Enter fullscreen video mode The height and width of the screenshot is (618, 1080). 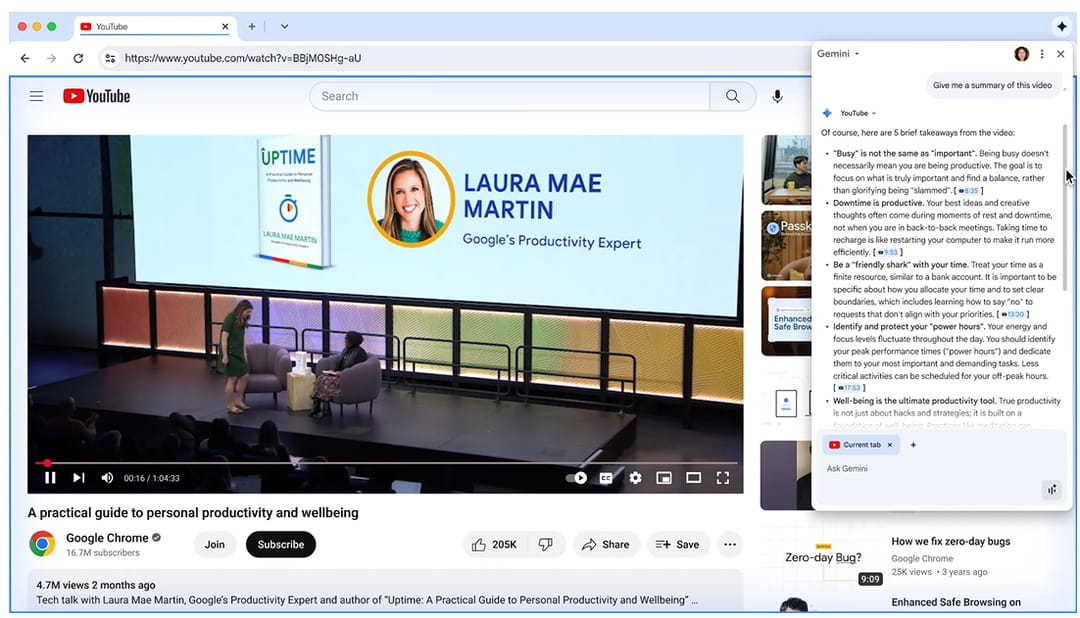tap(722, 478)
